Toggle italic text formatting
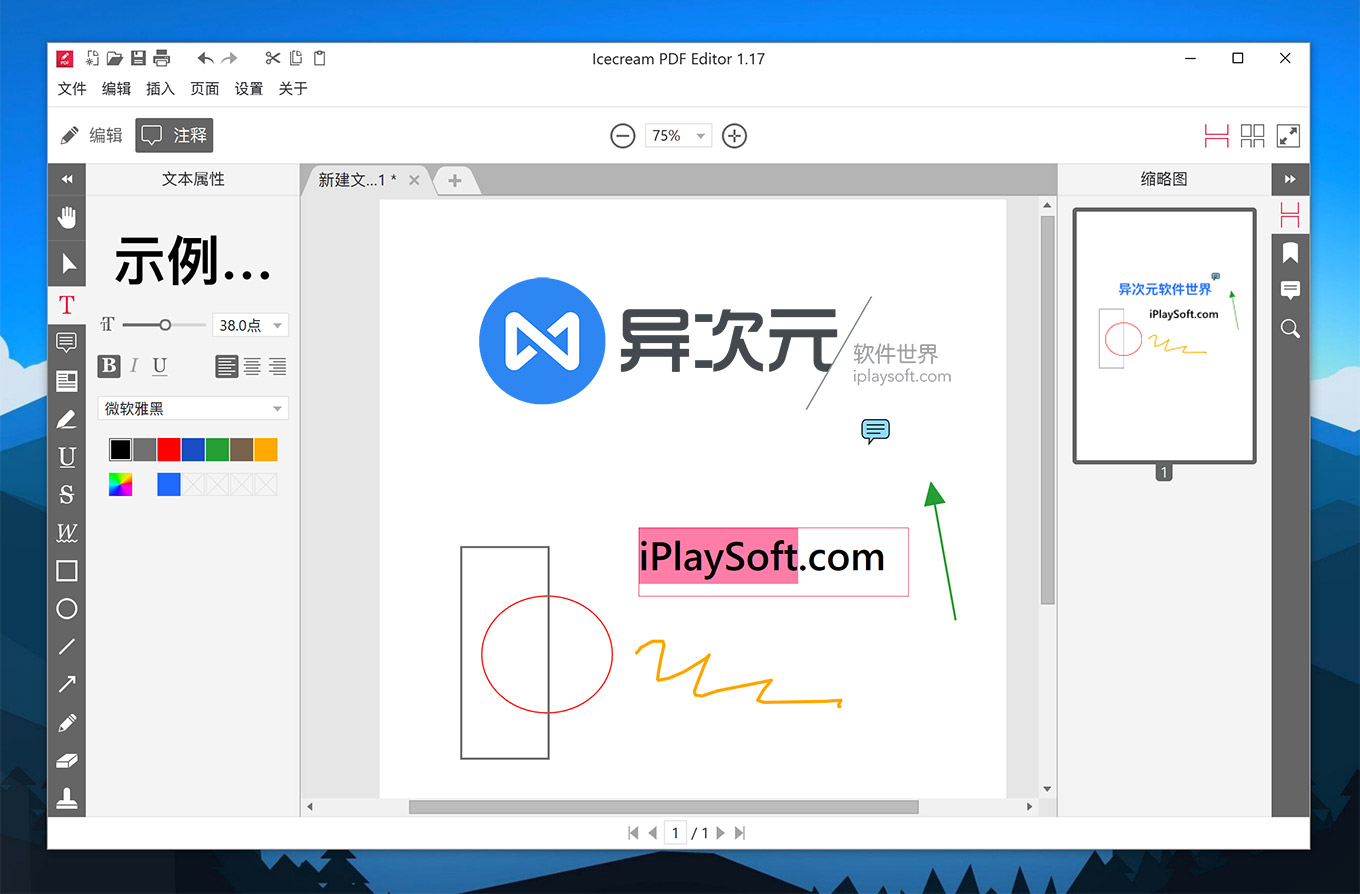 pyautogui.click(x=134, y=366)
